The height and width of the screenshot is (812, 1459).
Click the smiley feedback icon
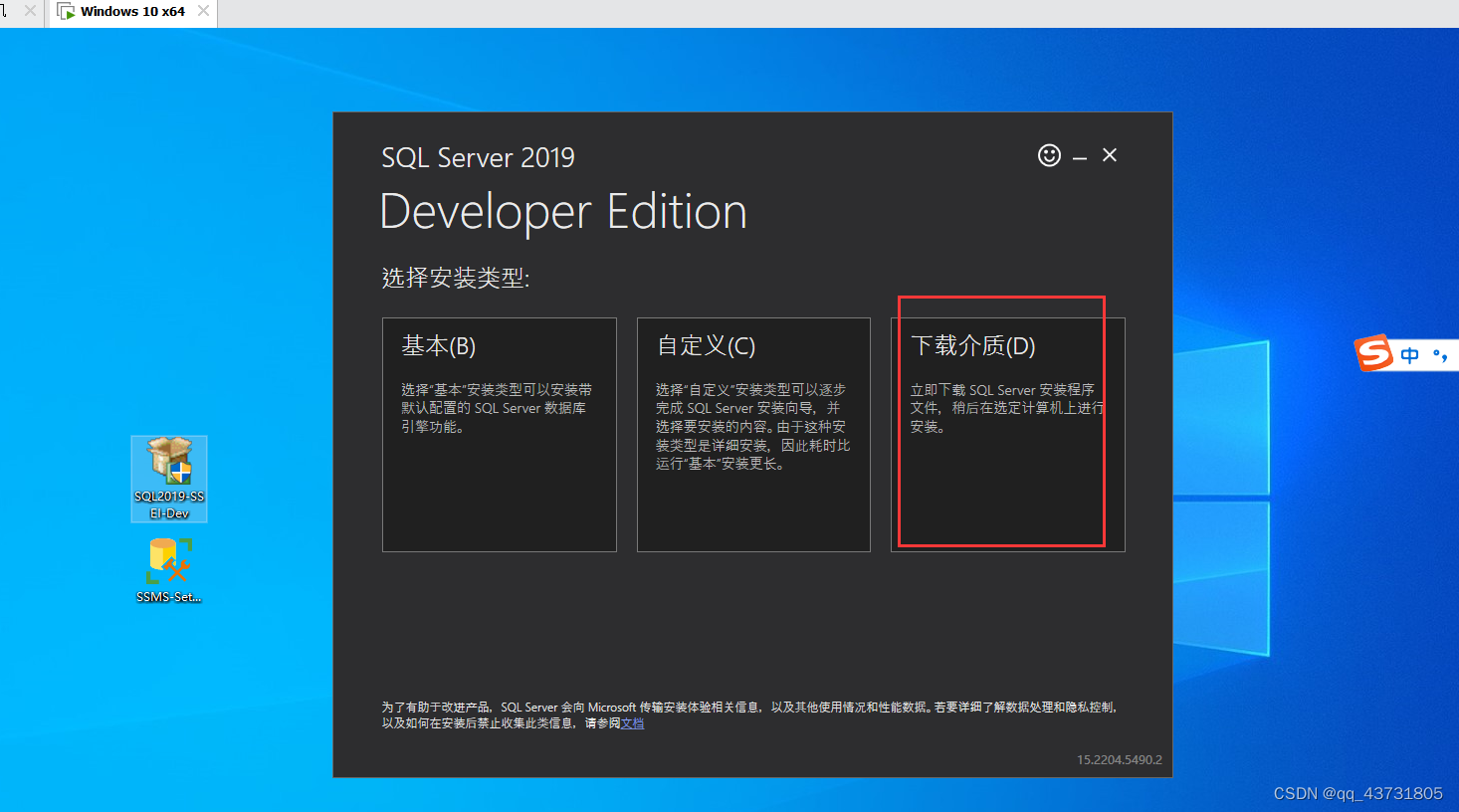(x=1049, y=155)
